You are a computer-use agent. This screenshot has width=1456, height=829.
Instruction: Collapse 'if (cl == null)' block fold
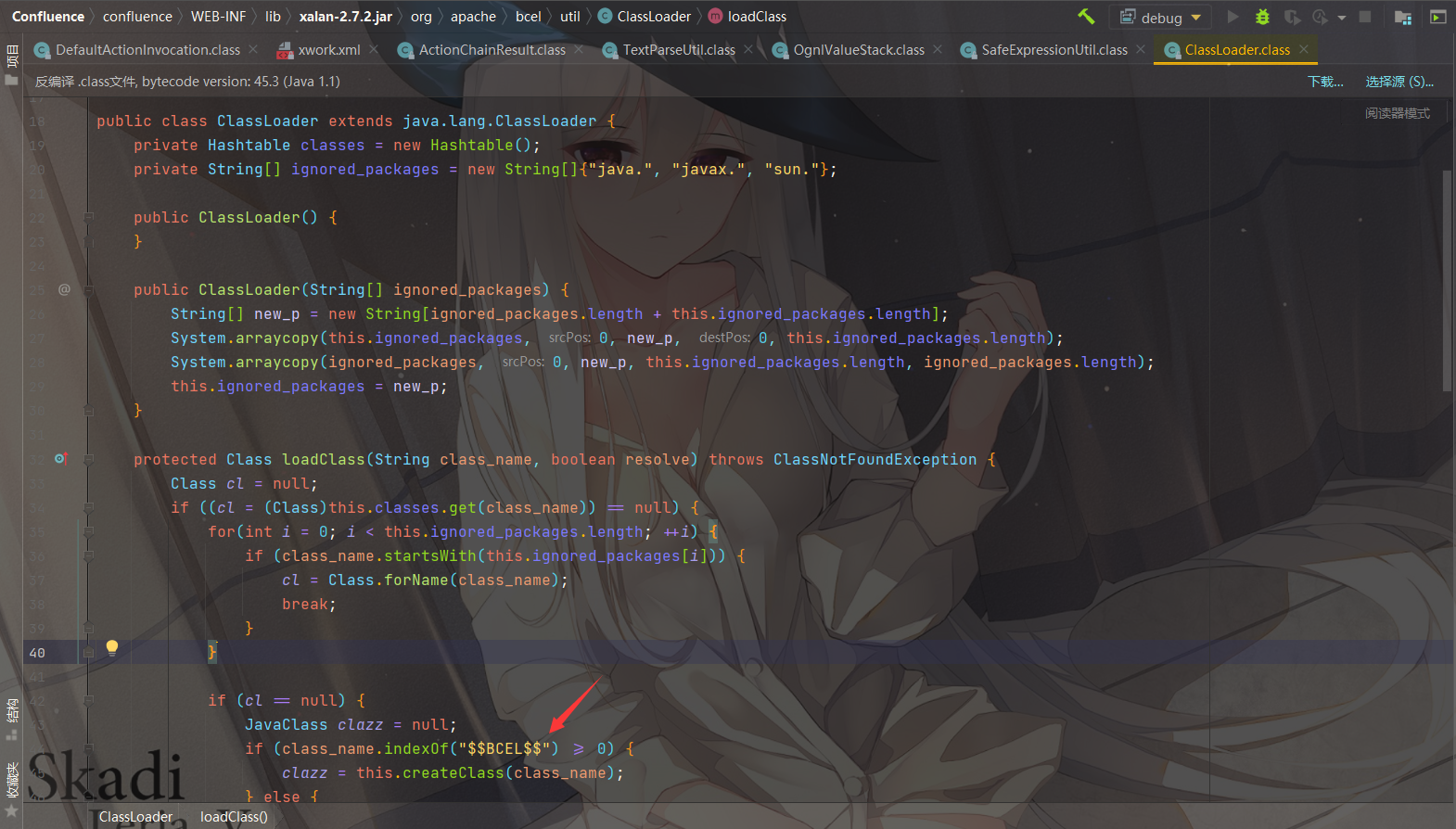(x=89, y=700)
